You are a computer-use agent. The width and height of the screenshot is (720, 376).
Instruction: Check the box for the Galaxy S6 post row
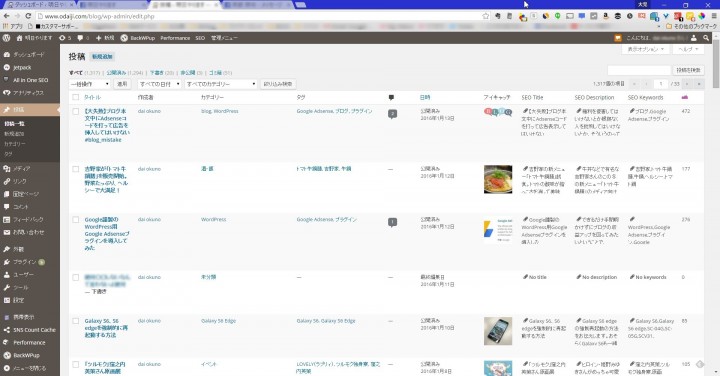point(76,321)
